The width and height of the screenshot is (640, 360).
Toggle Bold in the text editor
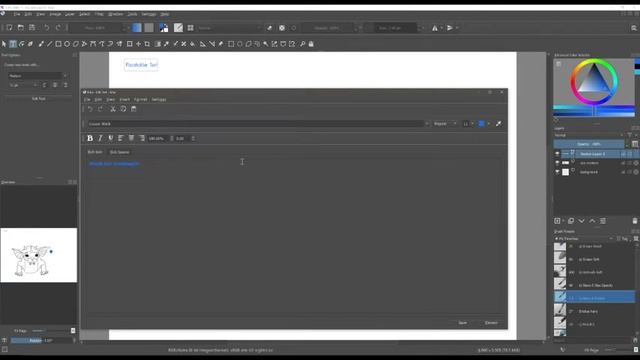click(90, 138)
